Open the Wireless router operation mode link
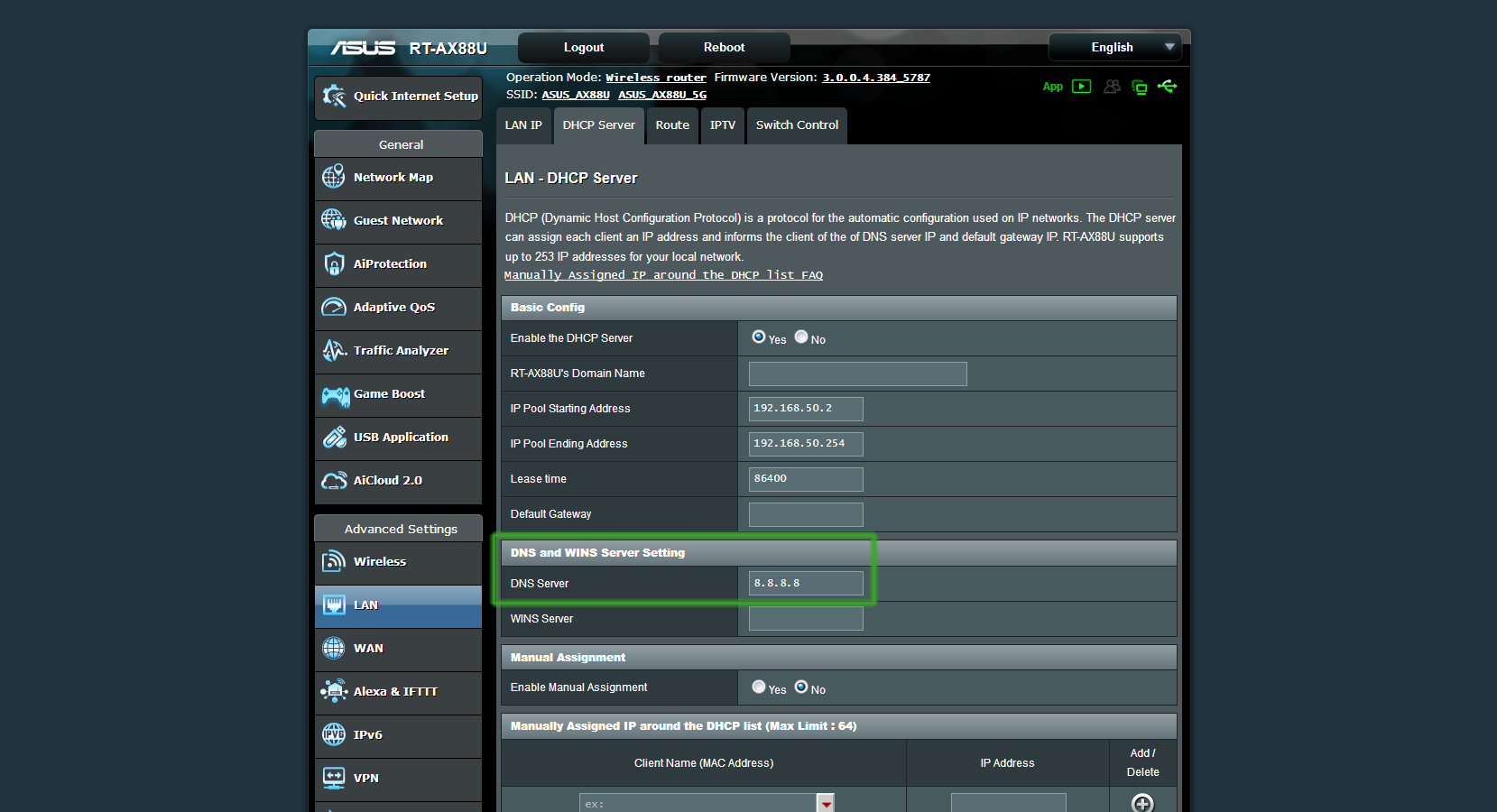This screenshot has width=1497, height=812. point(656,78)
